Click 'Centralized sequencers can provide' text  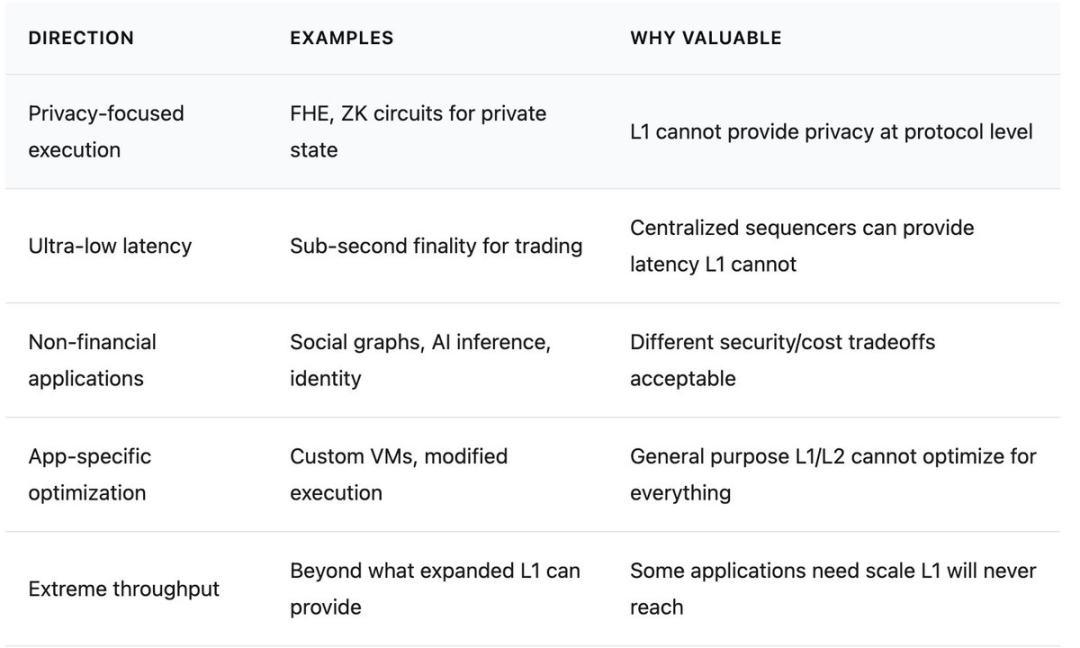coord(801,228)
